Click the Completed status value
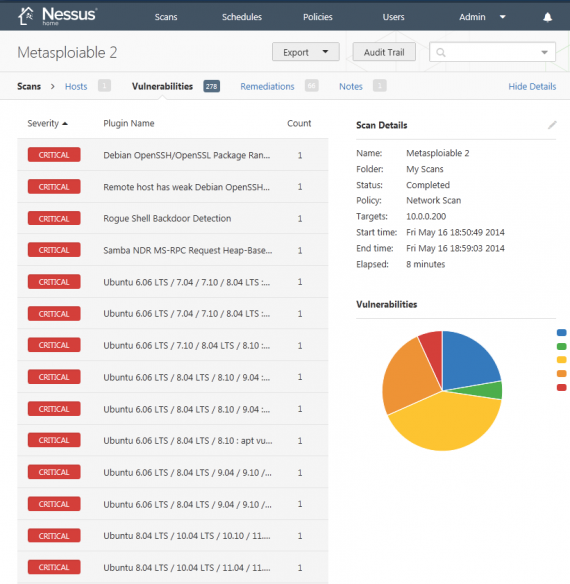This screenshot has height=584, width=570. click(x=428, y=185)
